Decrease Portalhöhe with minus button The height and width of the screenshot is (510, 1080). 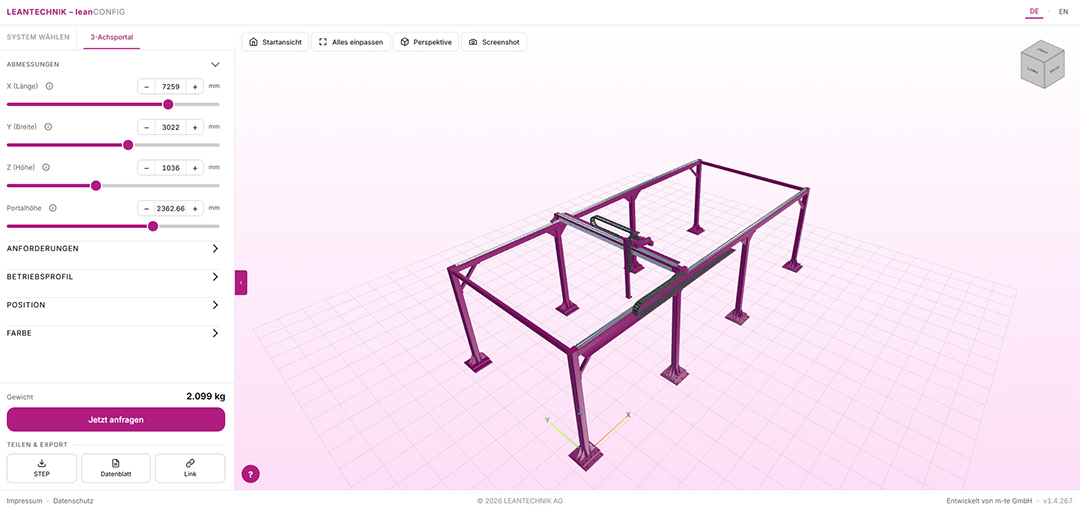(x=147, y=208)
